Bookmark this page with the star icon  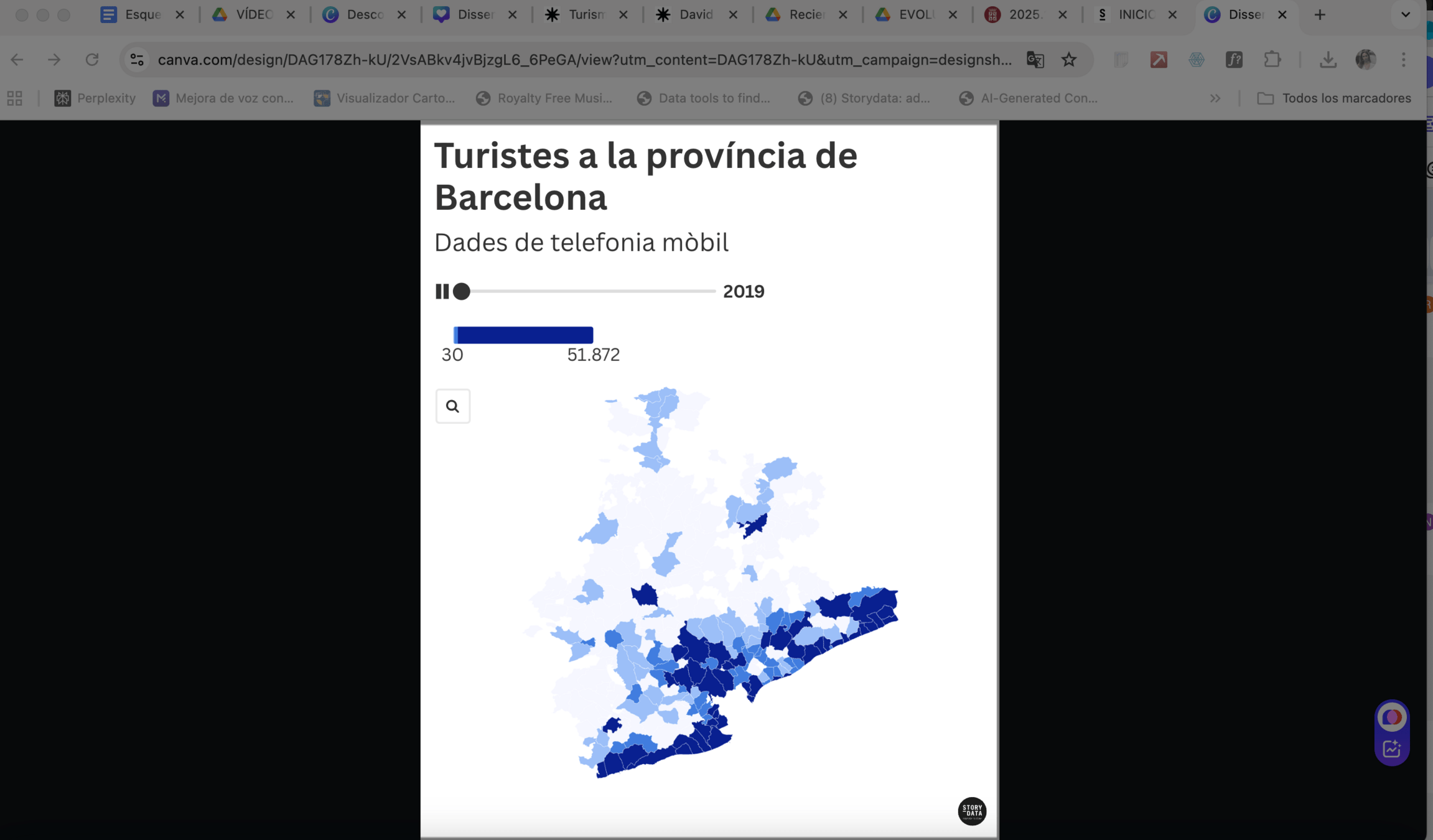(x=1069, y=60)
